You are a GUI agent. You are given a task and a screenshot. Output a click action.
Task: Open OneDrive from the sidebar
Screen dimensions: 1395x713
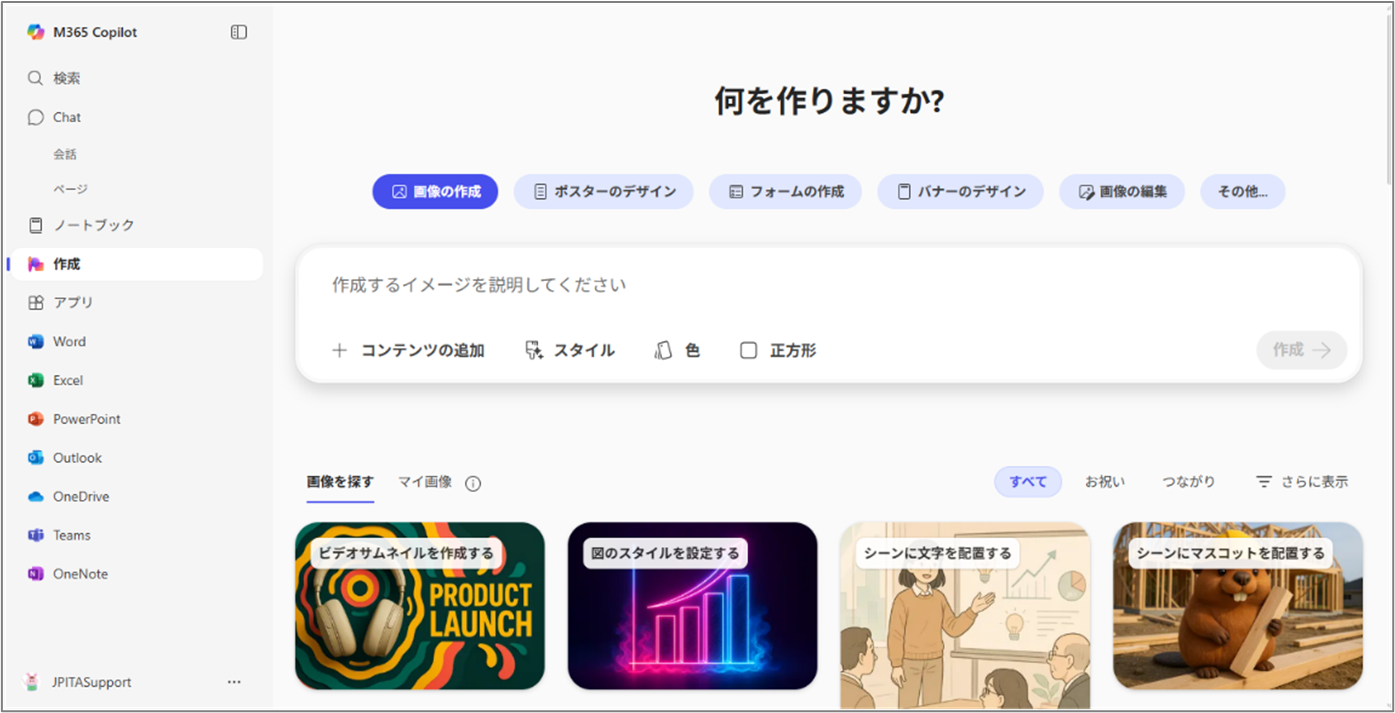[x=78, y=496]
